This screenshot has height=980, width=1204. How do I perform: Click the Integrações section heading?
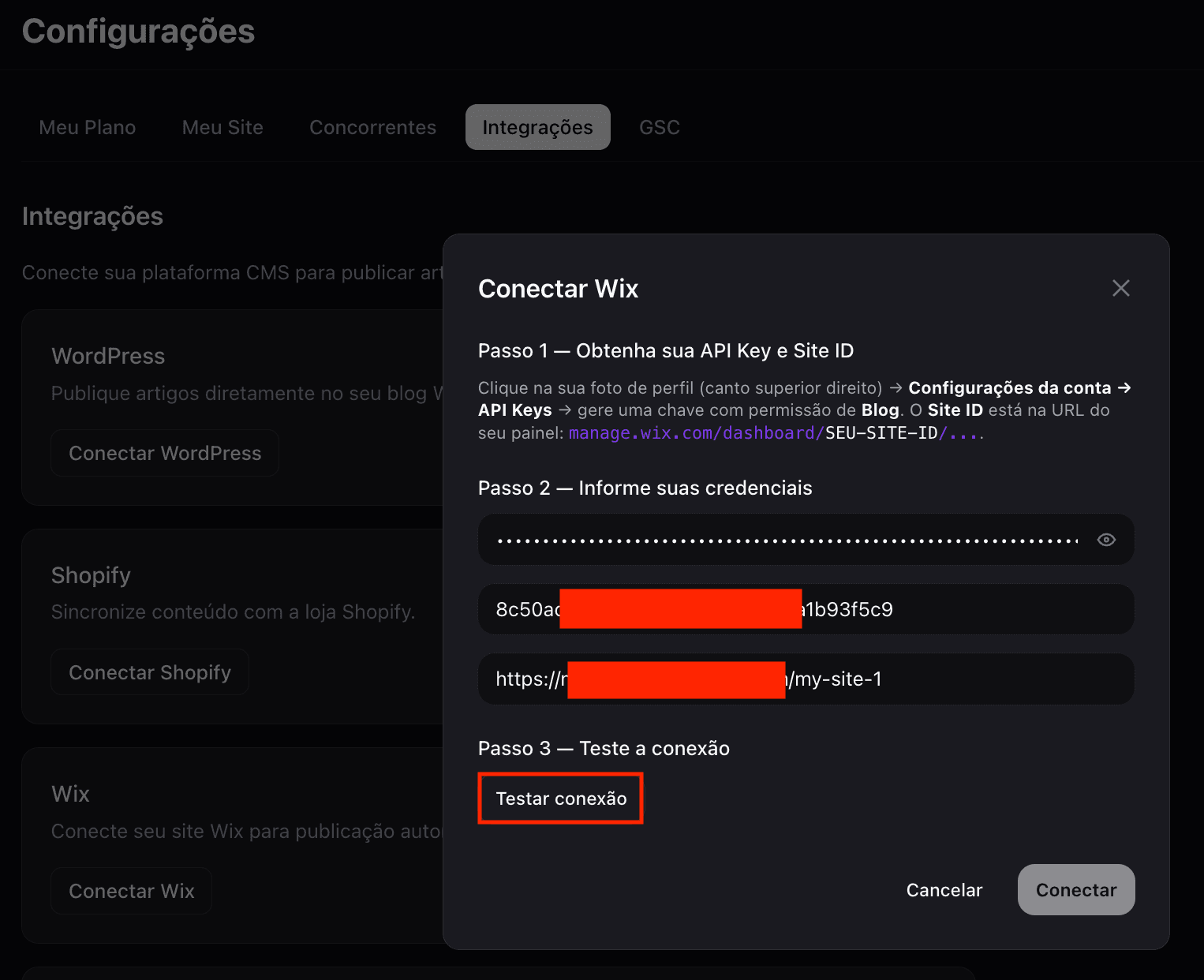click(92, 216)
